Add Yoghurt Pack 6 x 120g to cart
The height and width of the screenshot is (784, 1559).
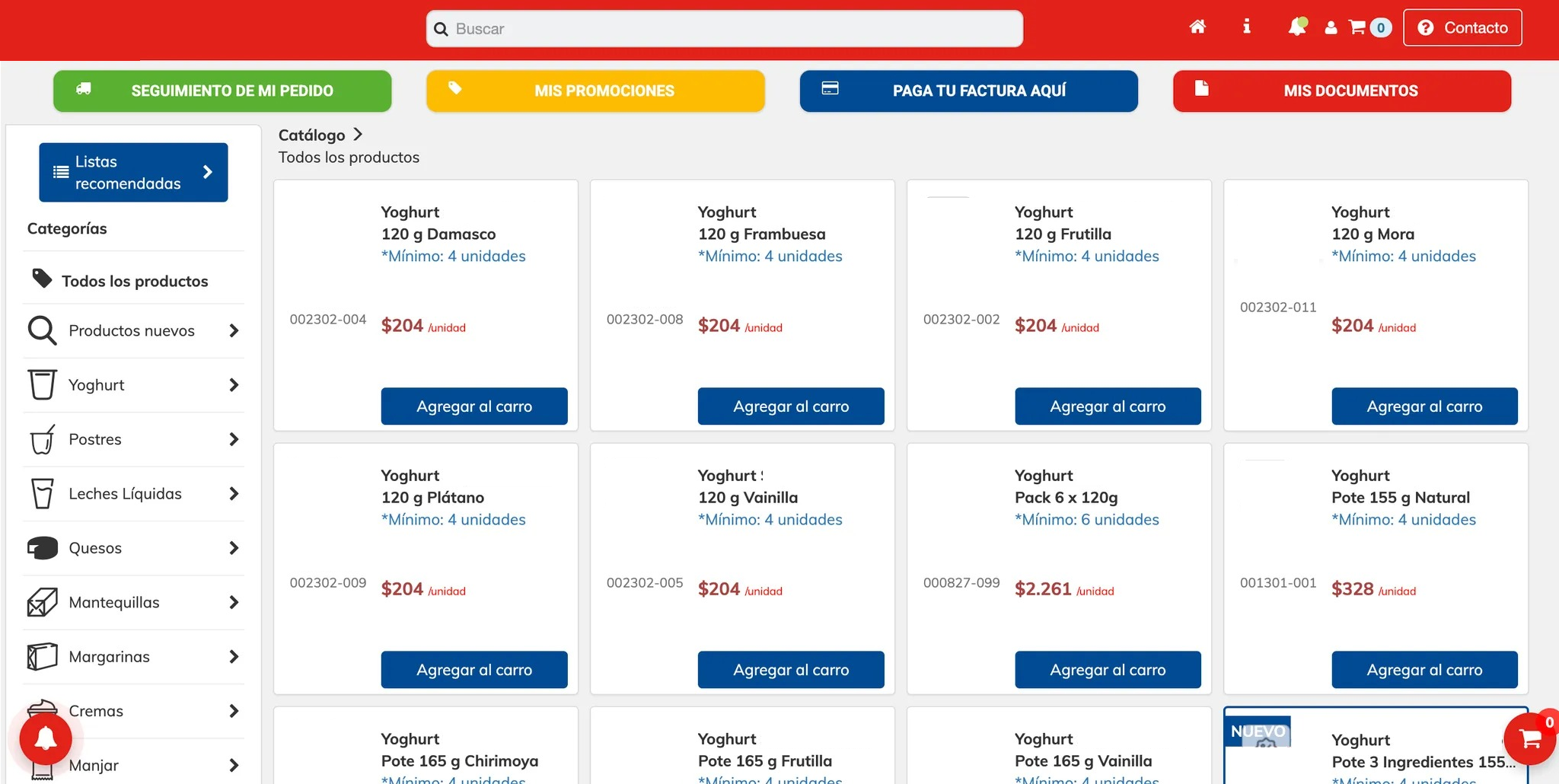[x=1108, y=670]
